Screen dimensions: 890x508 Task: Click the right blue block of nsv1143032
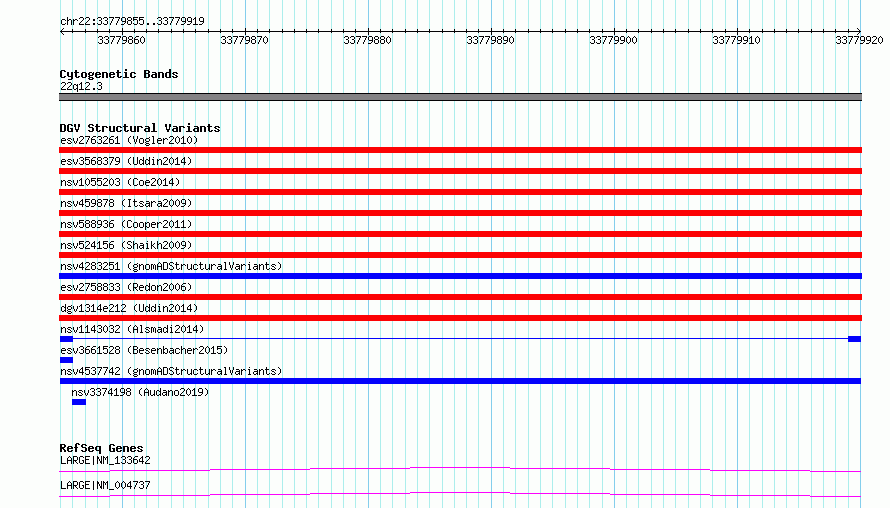tap(854, 339)
